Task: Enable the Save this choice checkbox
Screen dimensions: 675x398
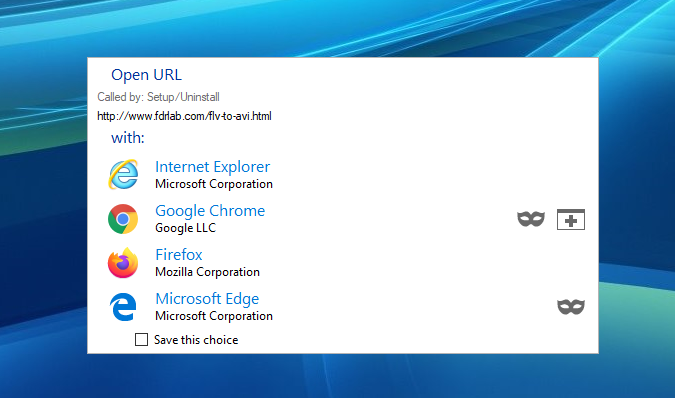Action: tap(141, 339)
